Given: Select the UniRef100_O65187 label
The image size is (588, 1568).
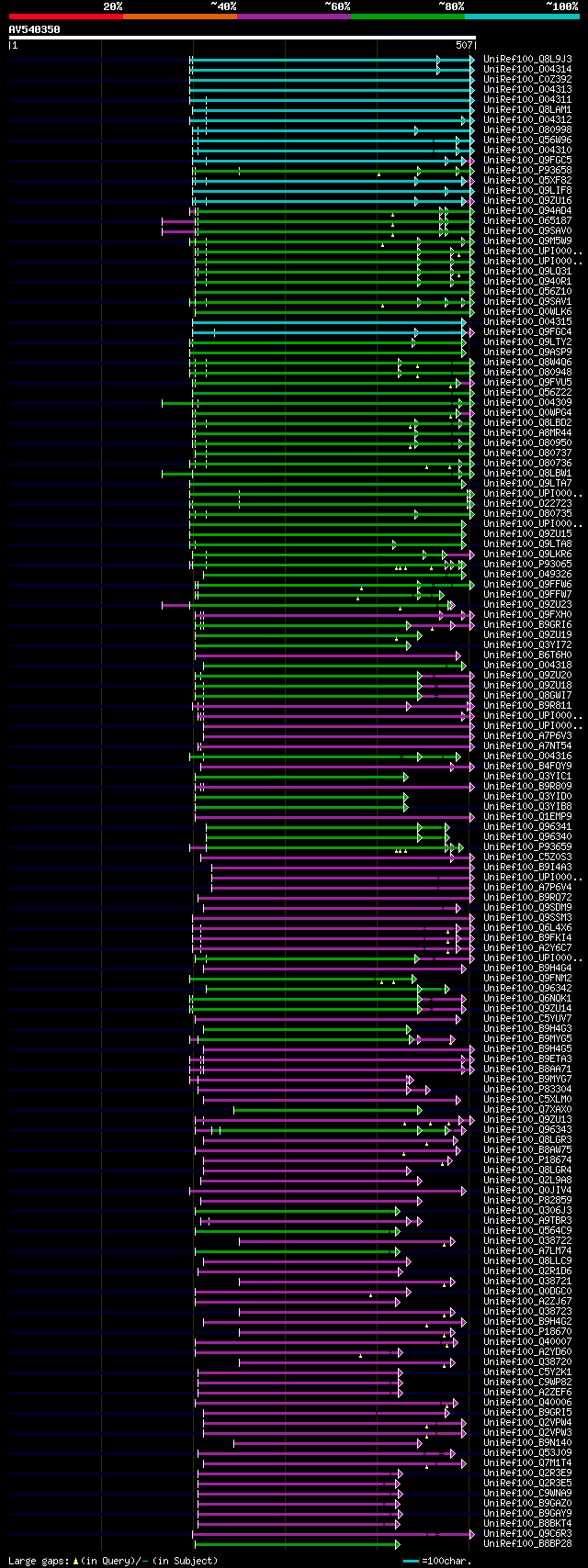Looking at the screenshot, I should pyautogui.click(x=527, y=220).
